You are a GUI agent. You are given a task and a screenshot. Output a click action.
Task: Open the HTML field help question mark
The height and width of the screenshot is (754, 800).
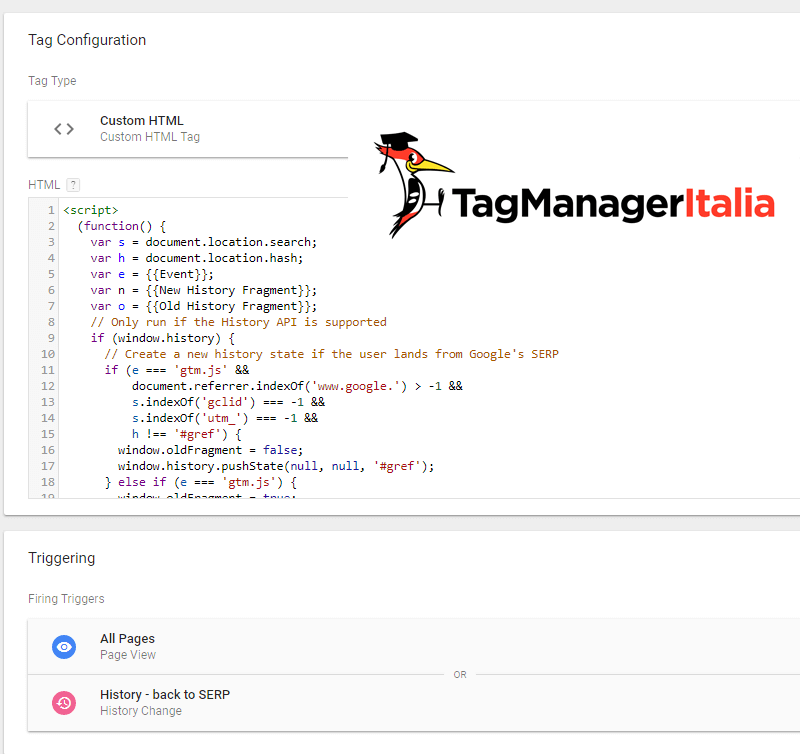[73, 185]
